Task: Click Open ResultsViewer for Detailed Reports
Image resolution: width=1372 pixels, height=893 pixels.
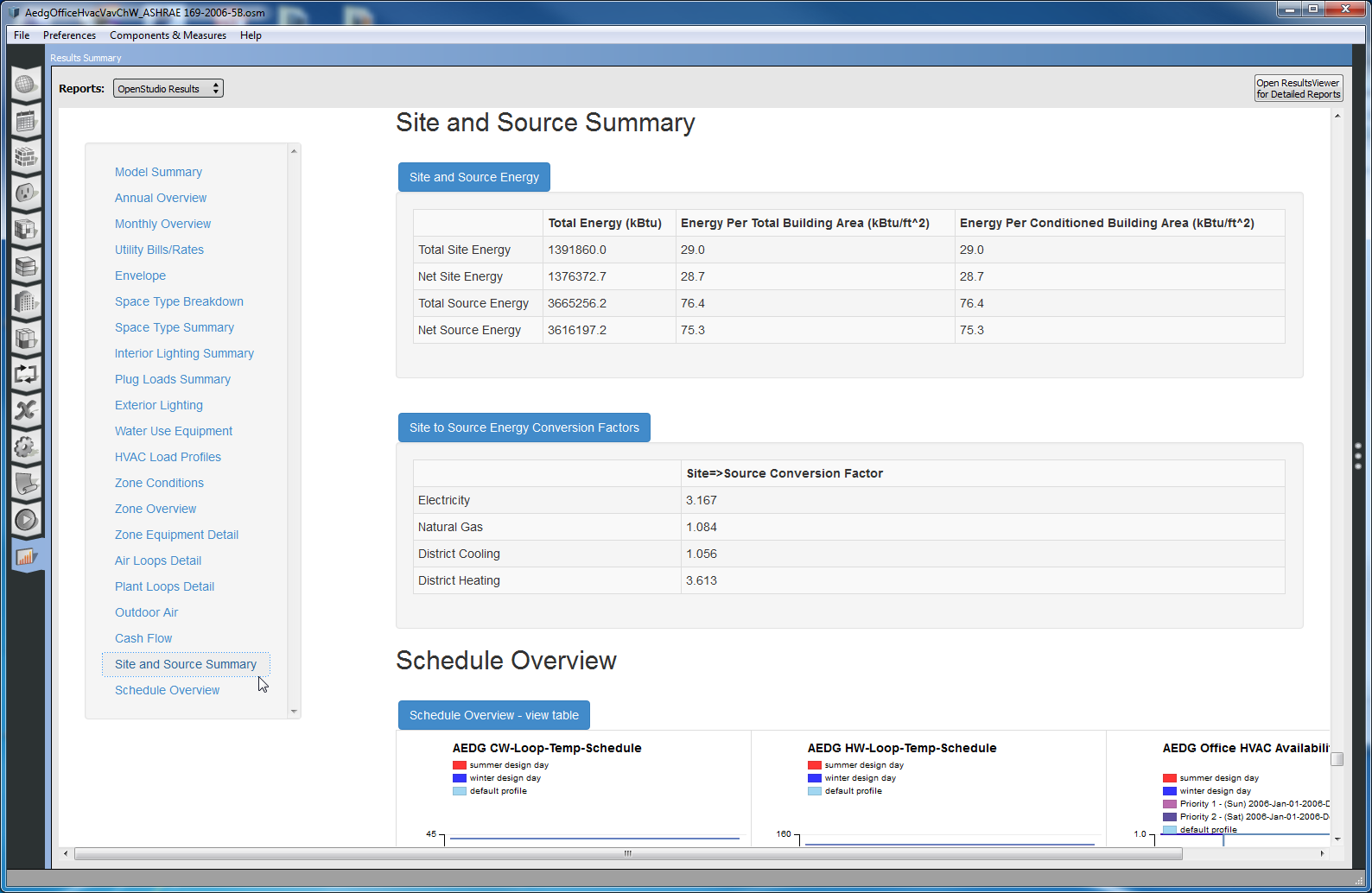Action: pos(1299,88)
